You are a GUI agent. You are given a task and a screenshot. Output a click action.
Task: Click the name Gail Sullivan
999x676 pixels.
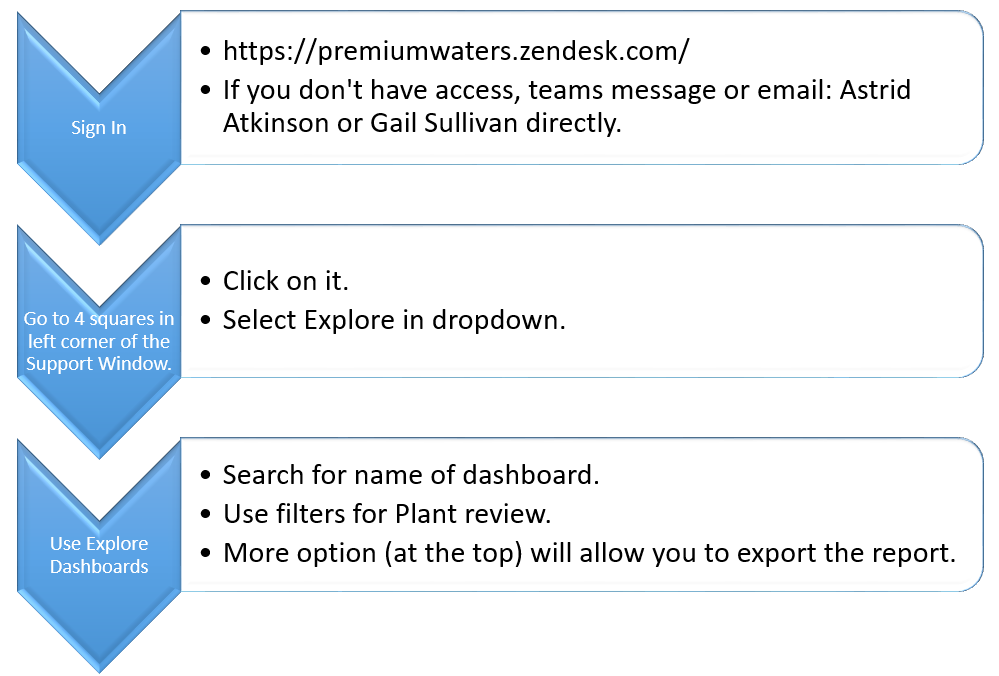pos(443,122)
